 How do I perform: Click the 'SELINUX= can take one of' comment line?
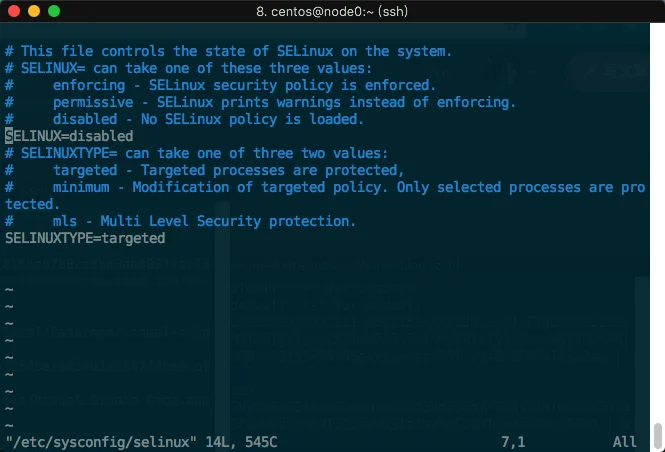tap(188, 68)
